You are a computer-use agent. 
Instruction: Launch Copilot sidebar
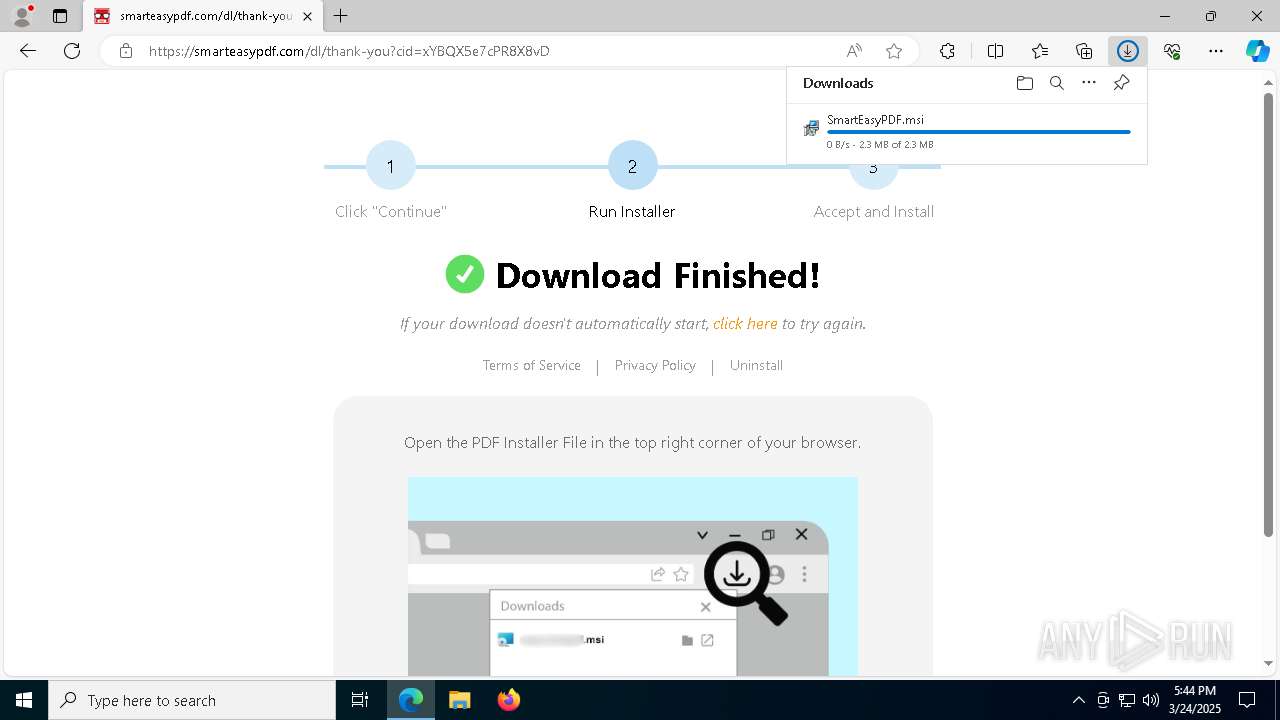1257,51
